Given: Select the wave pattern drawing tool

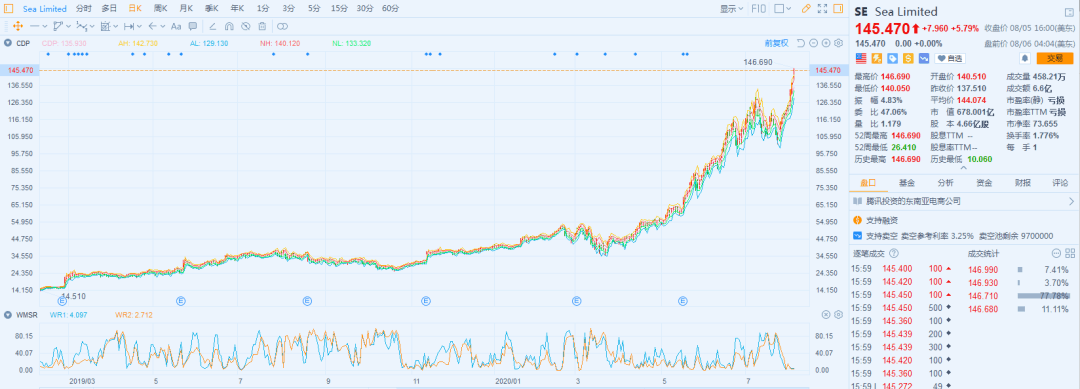Looking at the screenshot, I should (x=82, y=26).
